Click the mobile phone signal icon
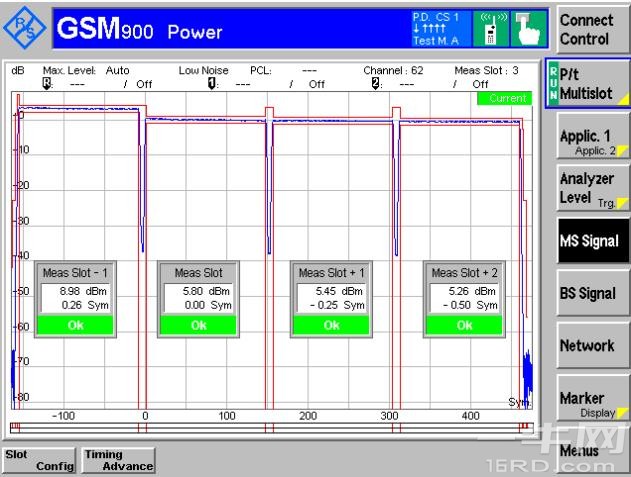 coord(491,28)
